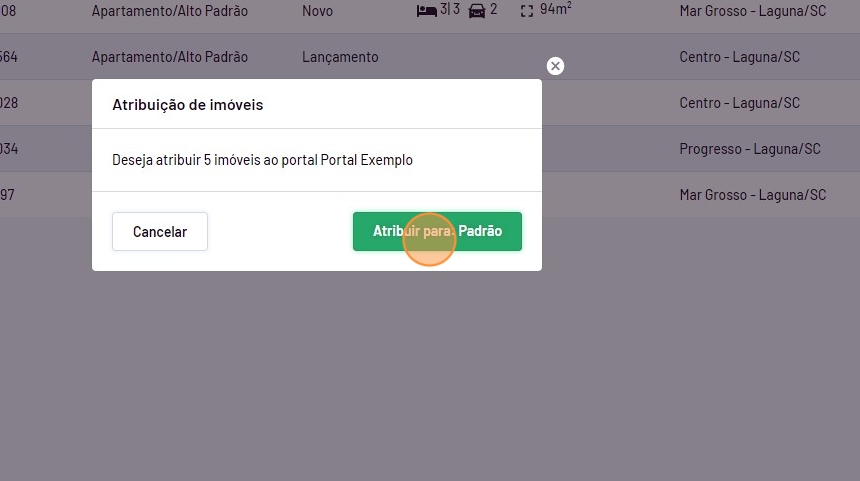This screenshot has width=860, height=481.
Task: Click the bedrooms bed icon
Action: point(426,10)
